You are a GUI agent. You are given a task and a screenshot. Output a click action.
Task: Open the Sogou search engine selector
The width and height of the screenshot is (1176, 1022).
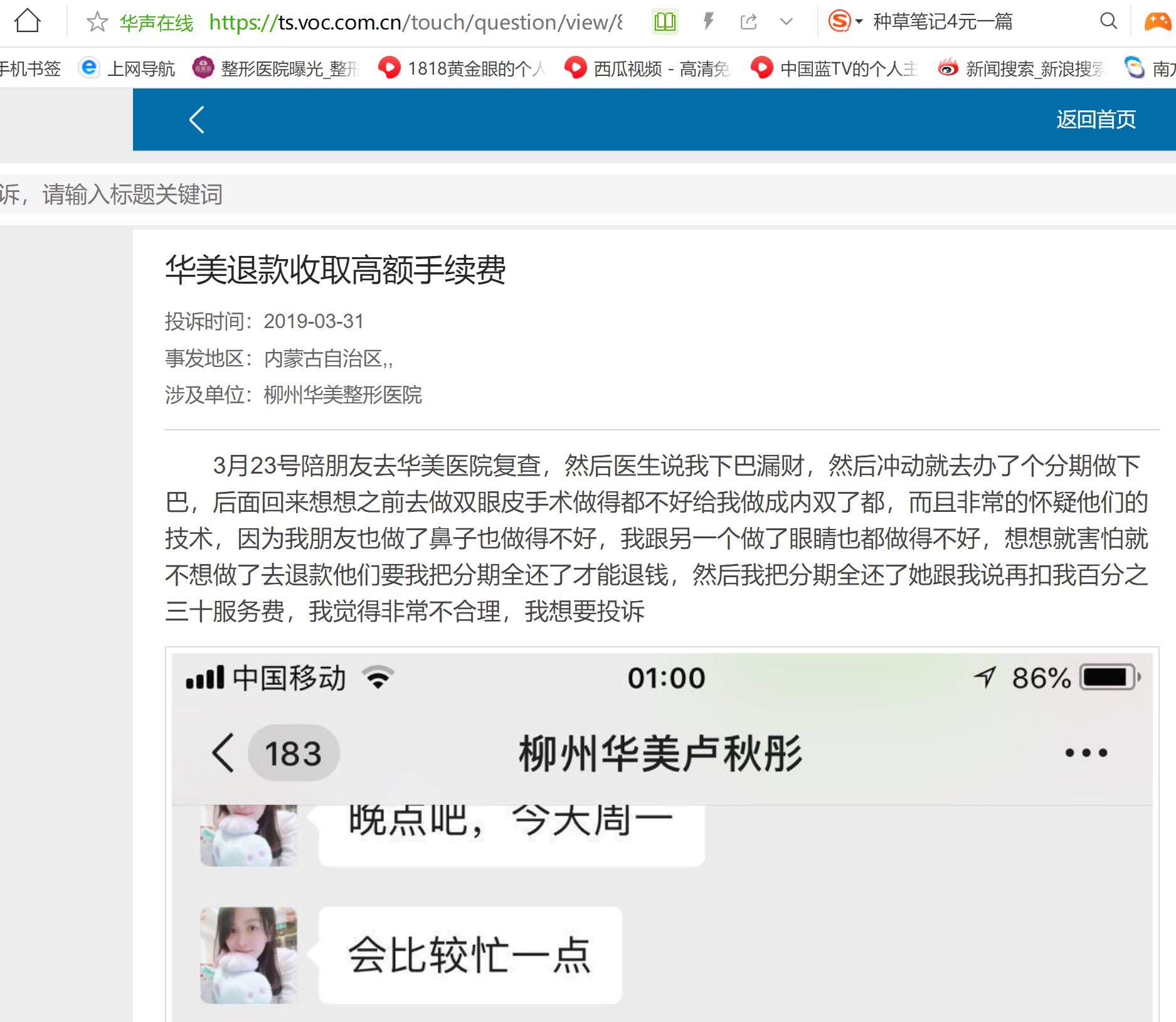click(845, 21)
